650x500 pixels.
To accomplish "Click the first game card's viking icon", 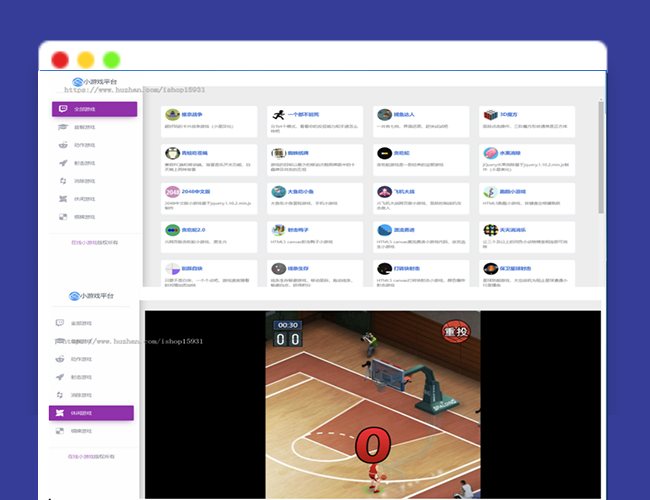I will [x=172, y=114].
